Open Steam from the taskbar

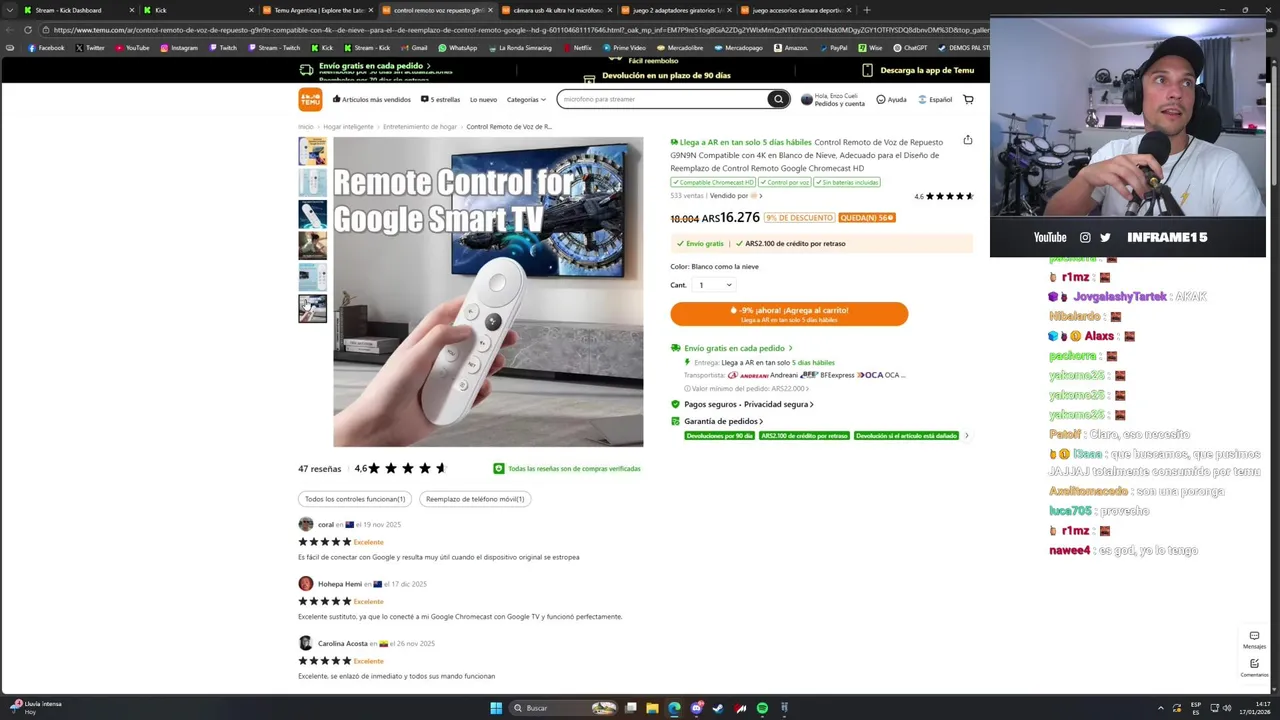pos(718,708)
